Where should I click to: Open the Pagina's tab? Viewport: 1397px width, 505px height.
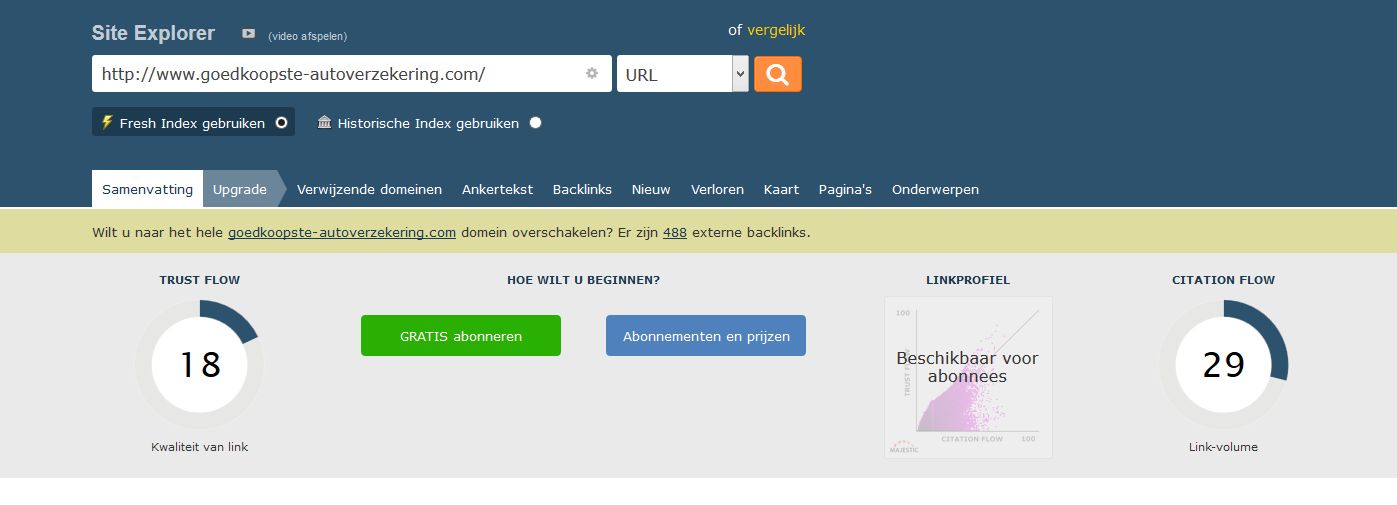click(845, 189)
